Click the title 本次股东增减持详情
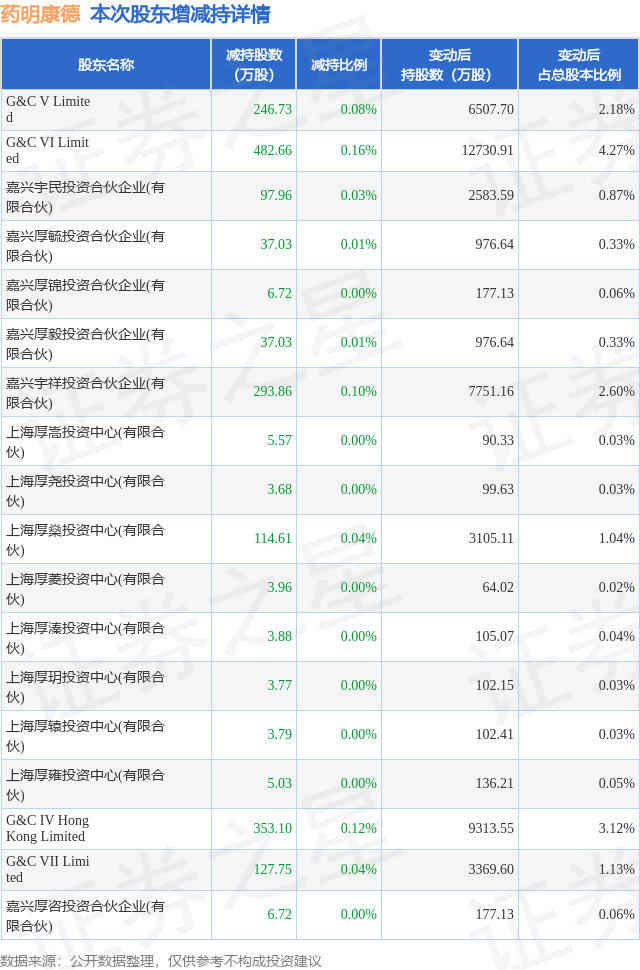The width and height of the screenshot is (640, 970). pyautogui.click(x=180, y=14)
